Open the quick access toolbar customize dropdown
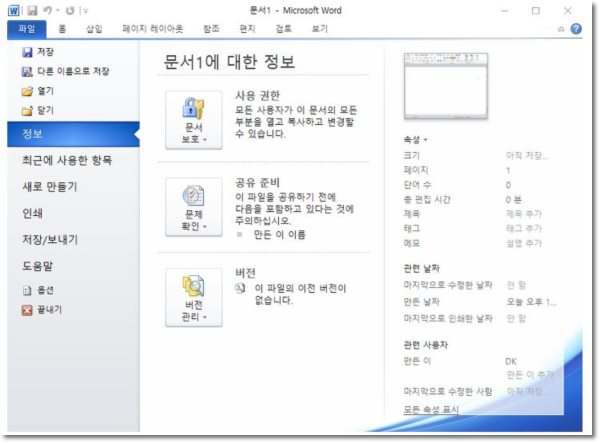This screenshot has height=443, width=600. (85, 11)
